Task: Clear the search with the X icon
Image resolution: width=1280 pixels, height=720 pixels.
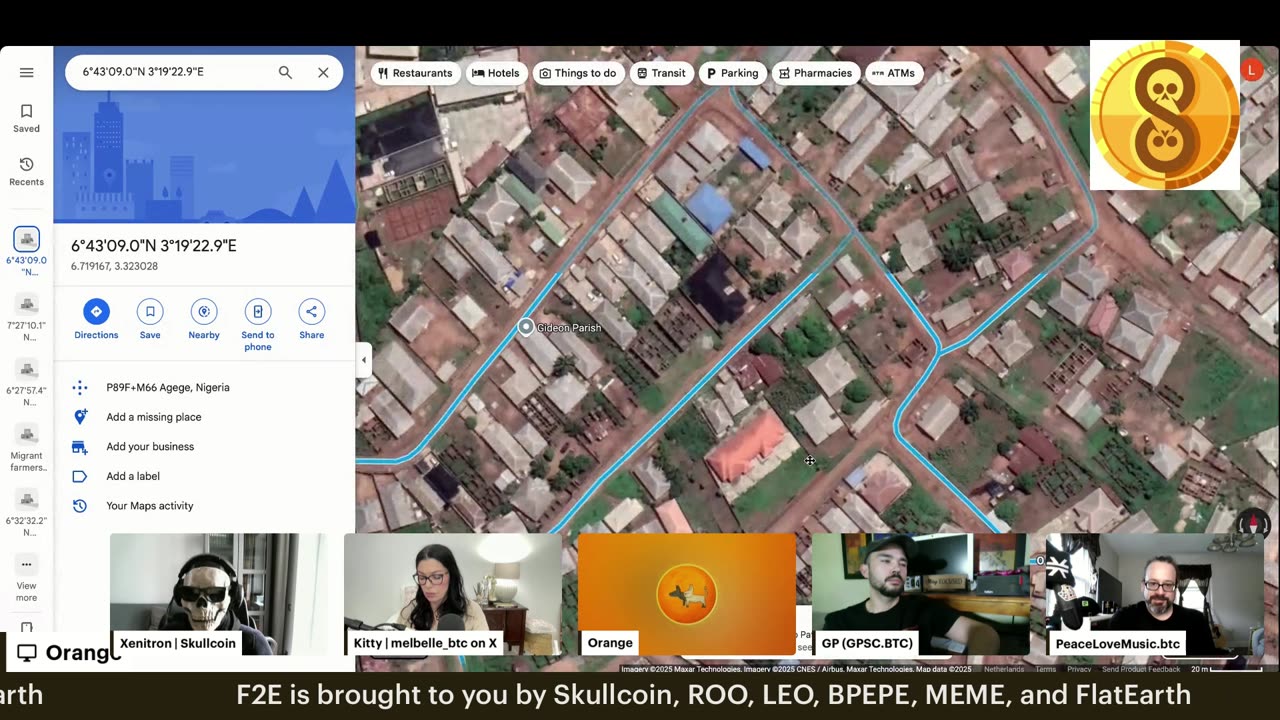Action: (323, 72)
